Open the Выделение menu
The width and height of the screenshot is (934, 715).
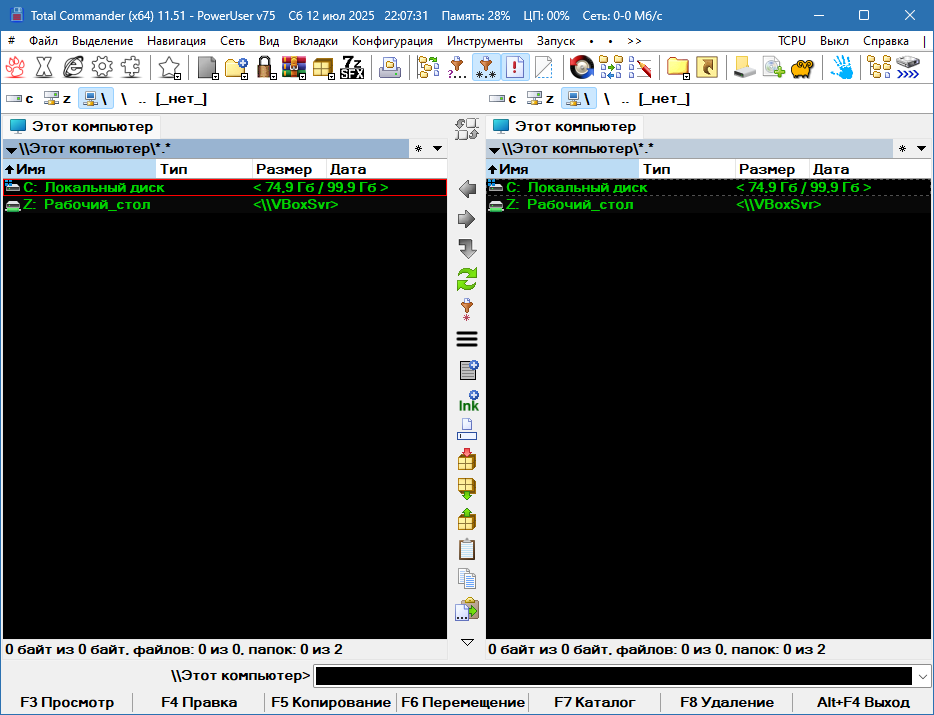point(102,41)
